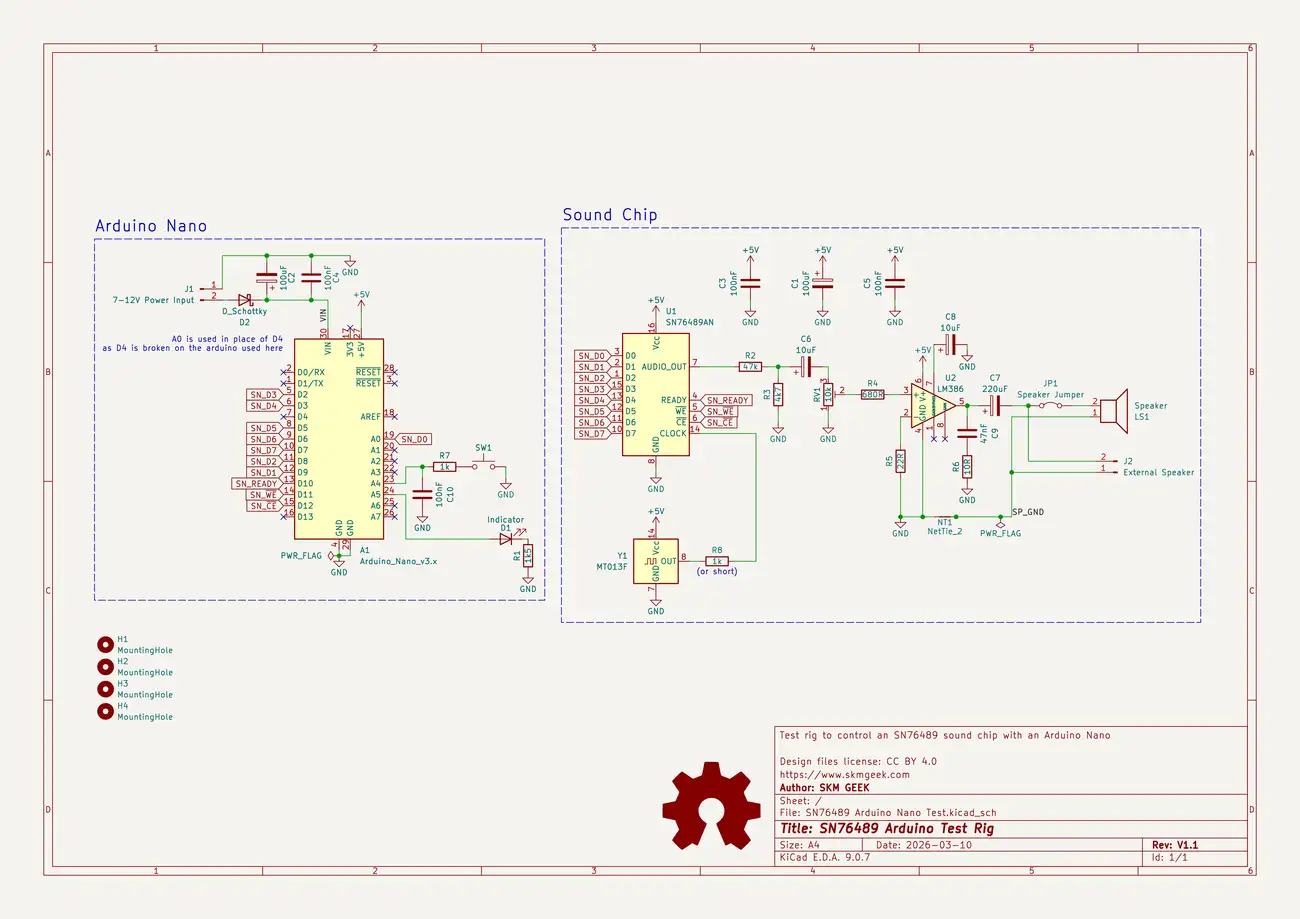Screen dimensions: 1300x919
Task: Click the 'Arduino Nano' section heading
Action: [x=151, y=226]
